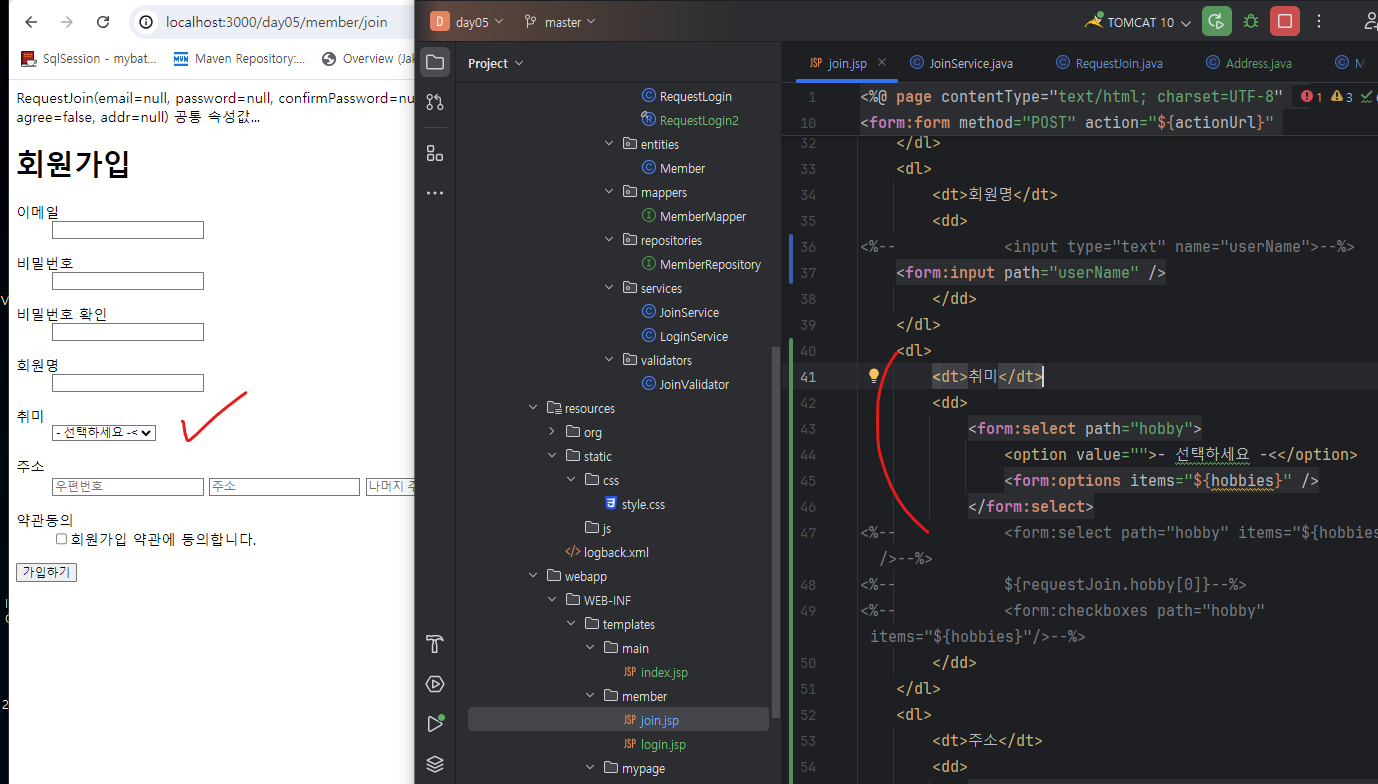Expand the mypage folder
Image resolution: width=1378 pixels, height=784 pixels.
click(x=590, y=768)
